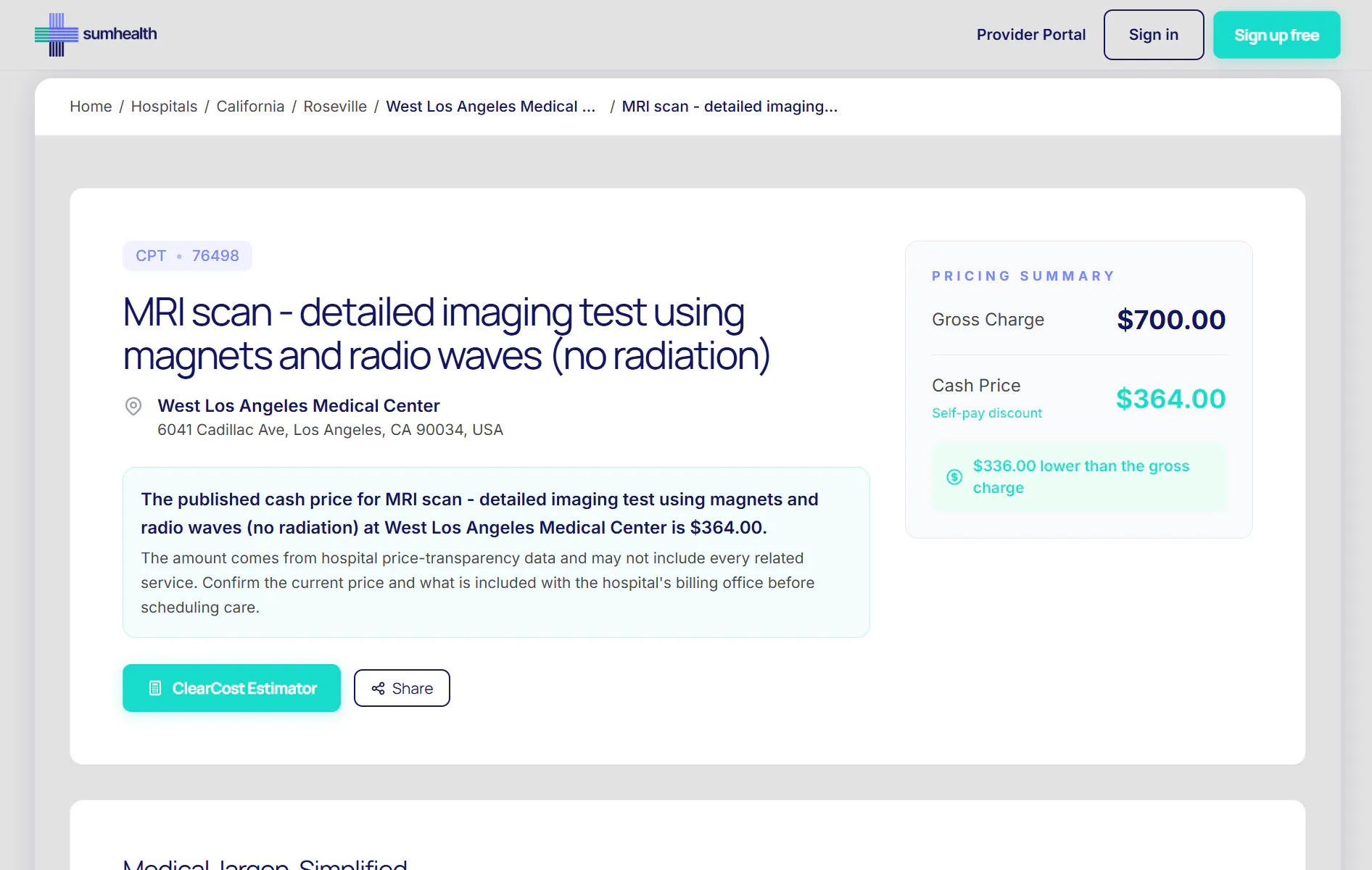The width and height of the screenshot is (1372, 870).
Task: Click the address 6041 Cadillac Ave
Action: (x=330, y=430)
